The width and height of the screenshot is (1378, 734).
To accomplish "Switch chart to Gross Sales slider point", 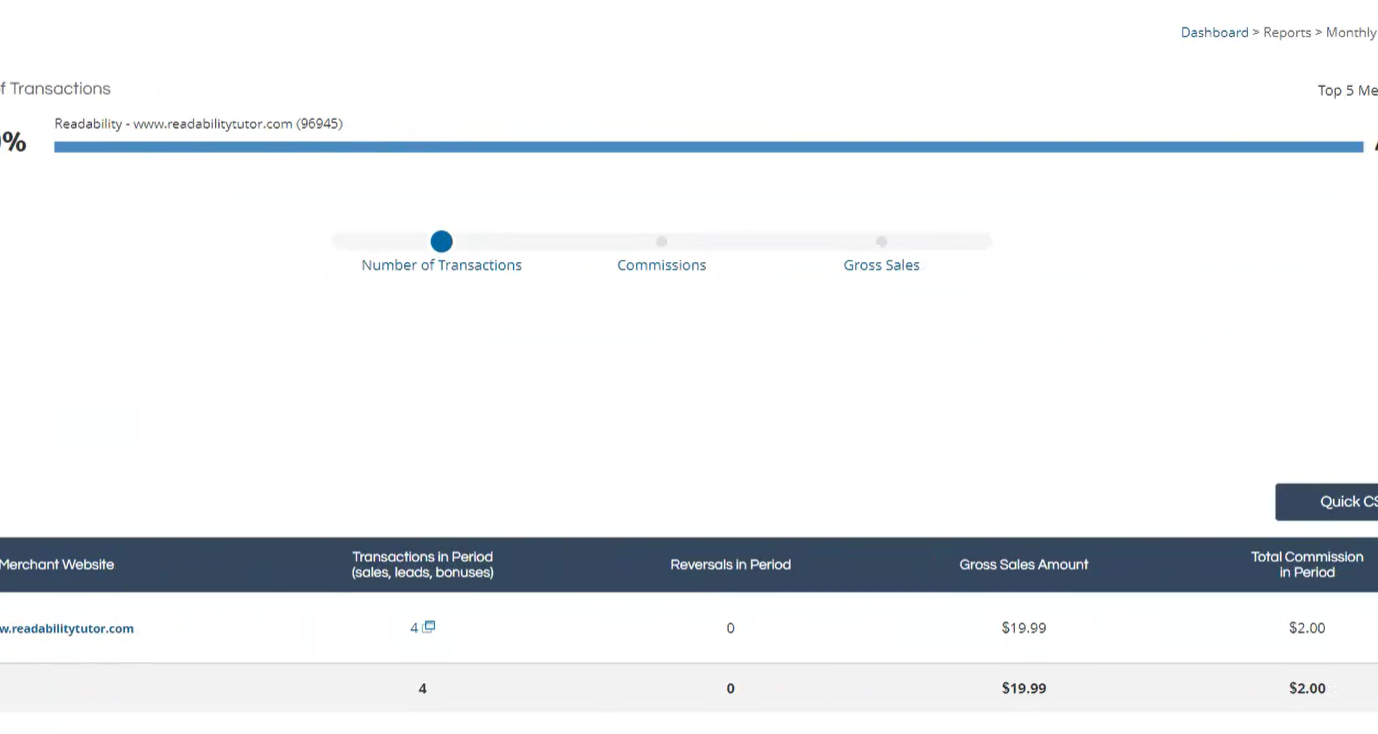I will tap(881, 241).
